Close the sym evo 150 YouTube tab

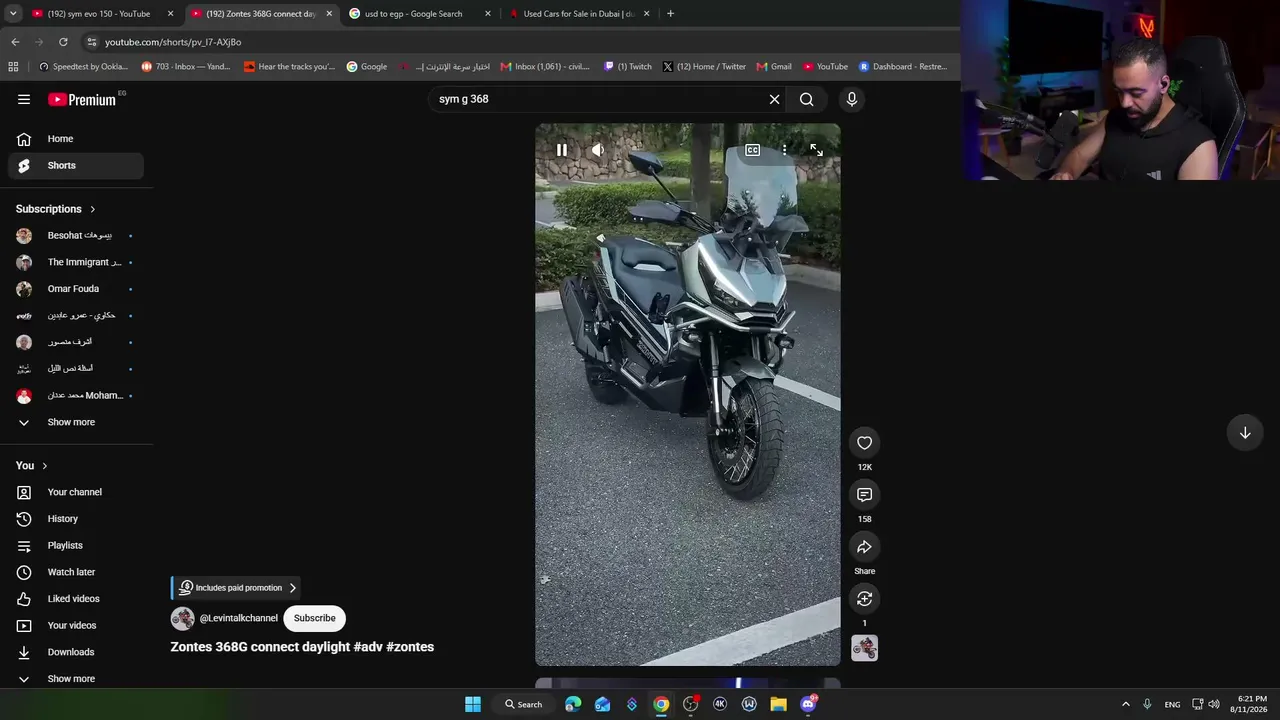171,14
